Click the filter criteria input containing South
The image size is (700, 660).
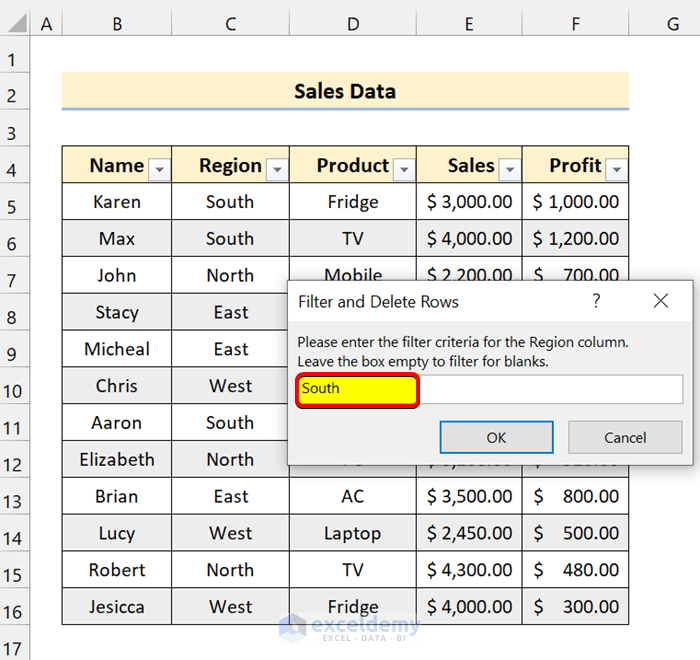(489, 389)
